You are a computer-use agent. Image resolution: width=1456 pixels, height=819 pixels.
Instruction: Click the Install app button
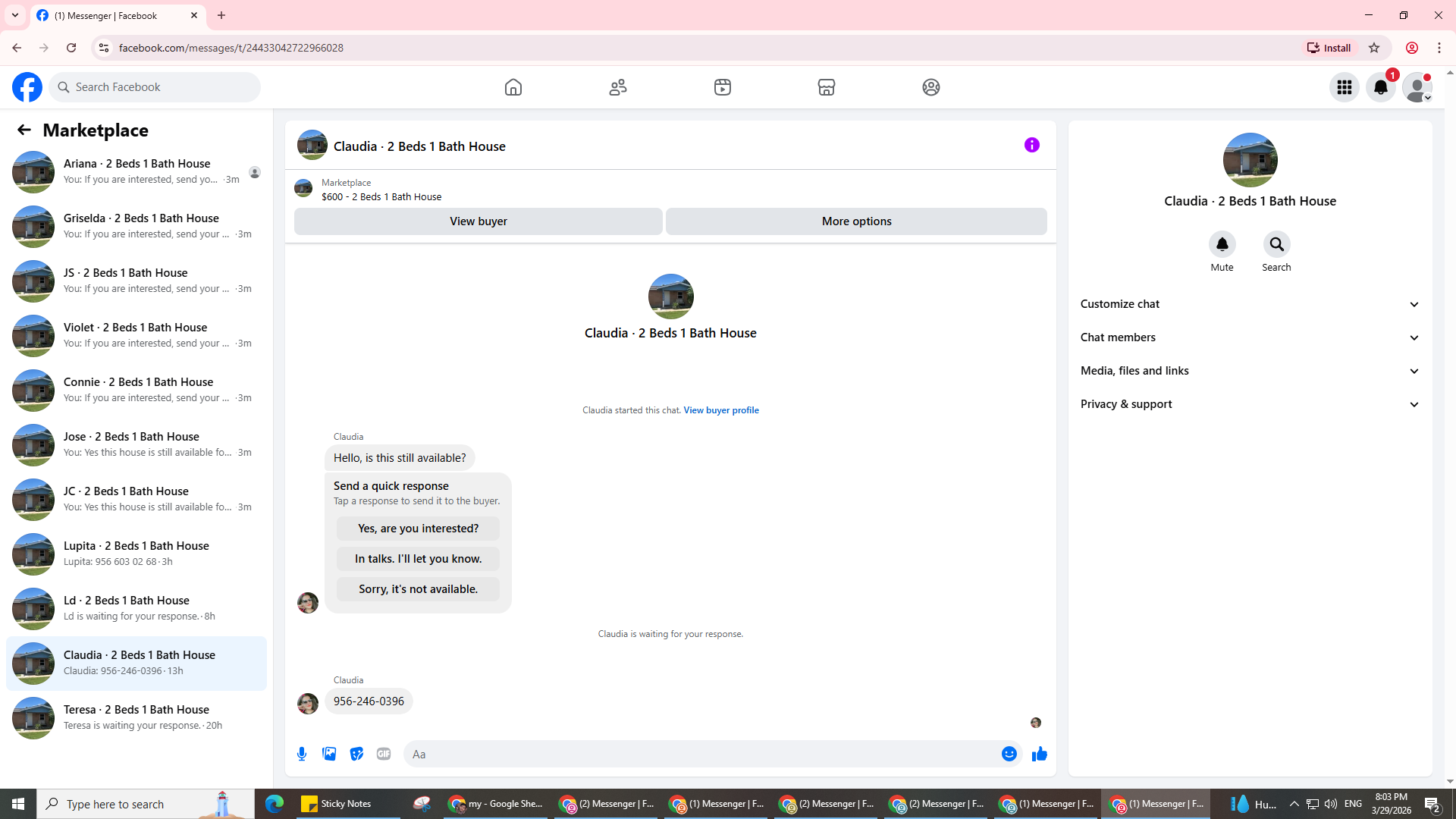(1329, 48)
